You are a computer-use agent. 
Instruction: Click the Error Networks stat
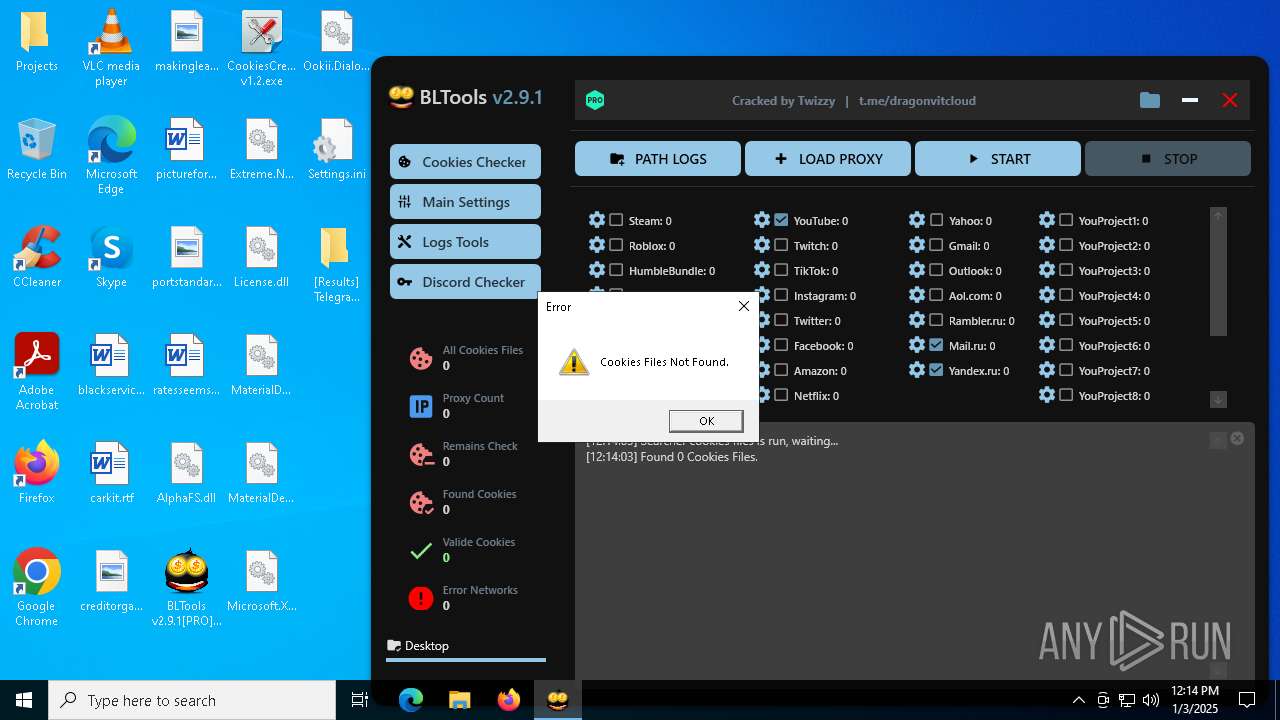pyautogui.click(x=464, y=598)
